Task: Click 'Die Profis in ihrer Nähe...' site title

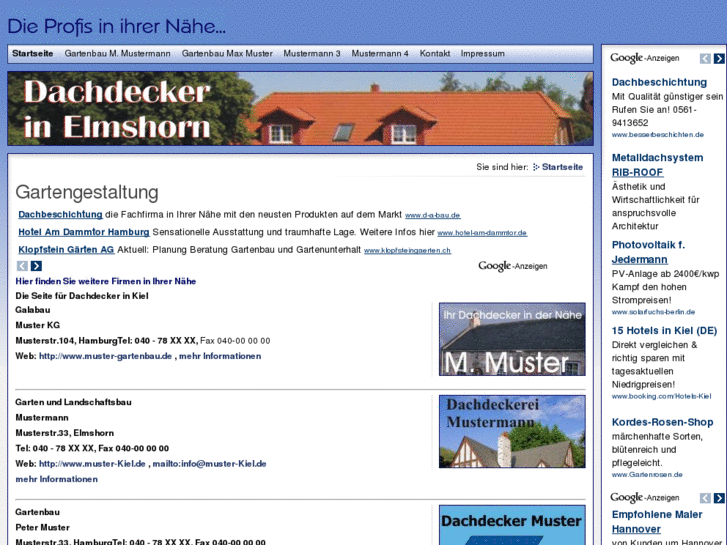Action: pyautogui.click(x=116, y=26)
